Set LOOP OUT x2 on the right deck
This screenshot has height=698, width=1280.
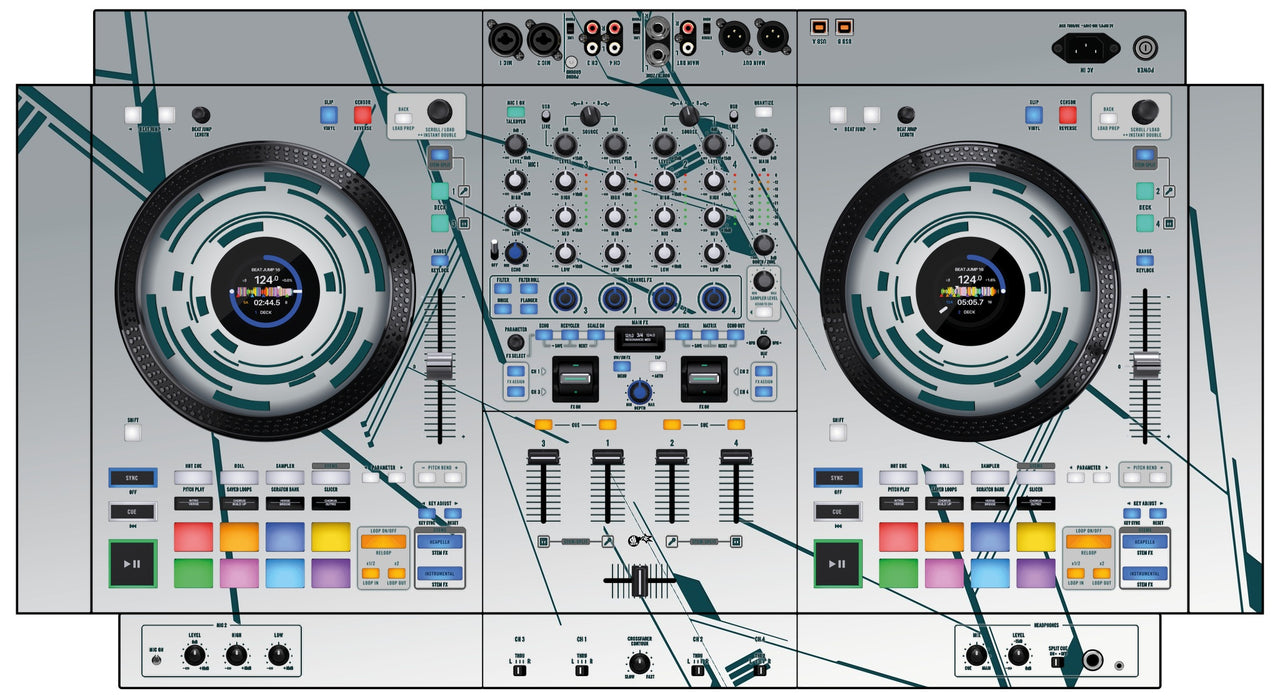(1102, 574)
